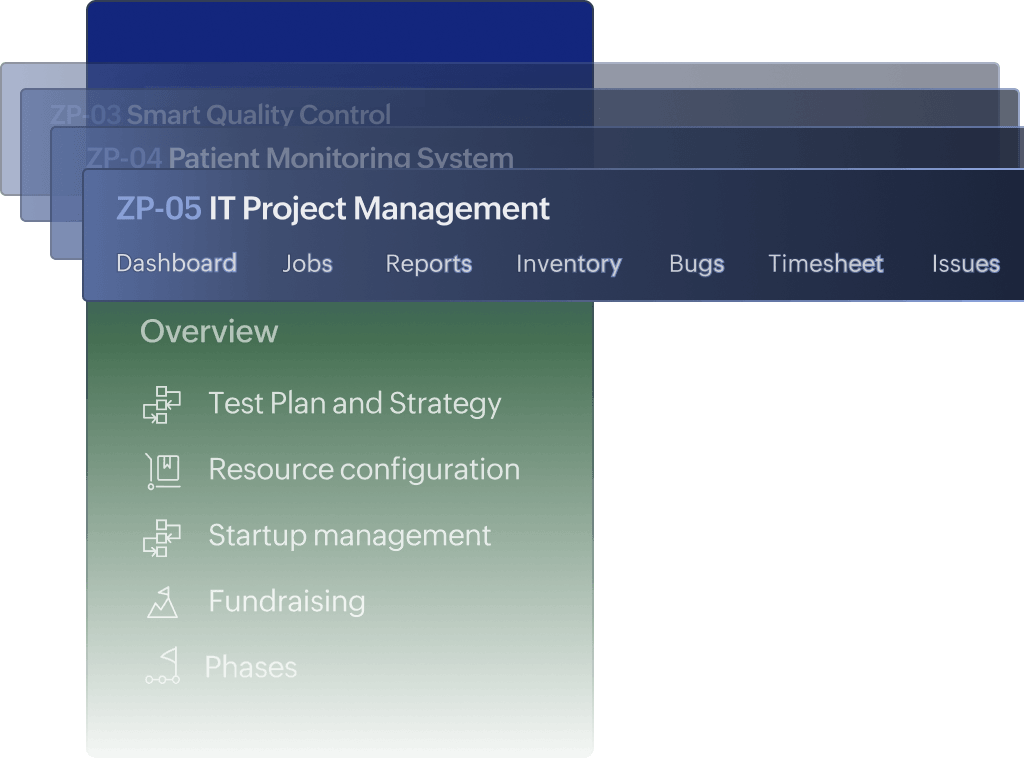Open the ZP-04 Patient Monitoring System project
1024x776 pixels.
click(300, 158)
